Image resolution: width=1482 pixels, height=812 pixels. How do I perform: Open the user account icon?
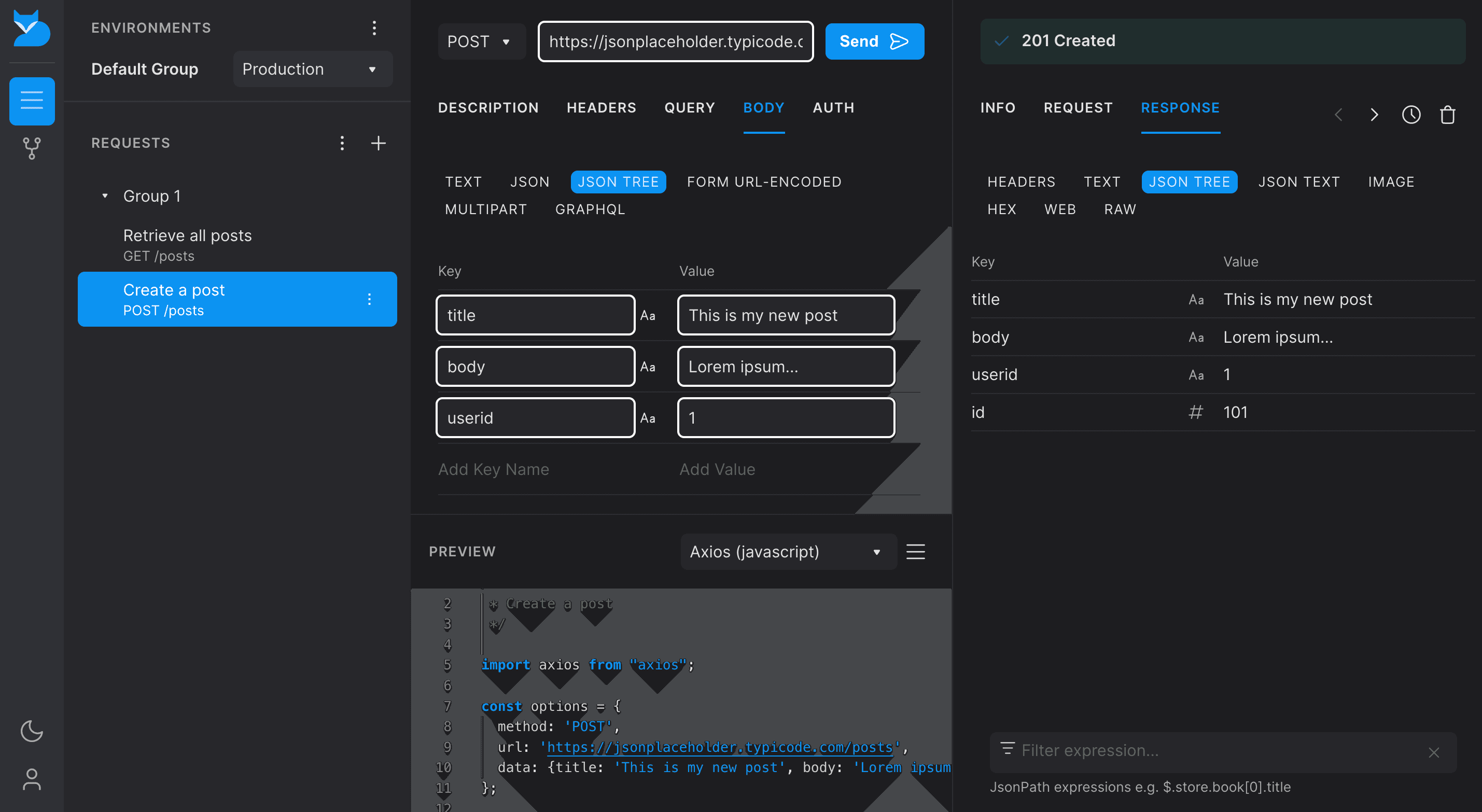click(32, 779)
